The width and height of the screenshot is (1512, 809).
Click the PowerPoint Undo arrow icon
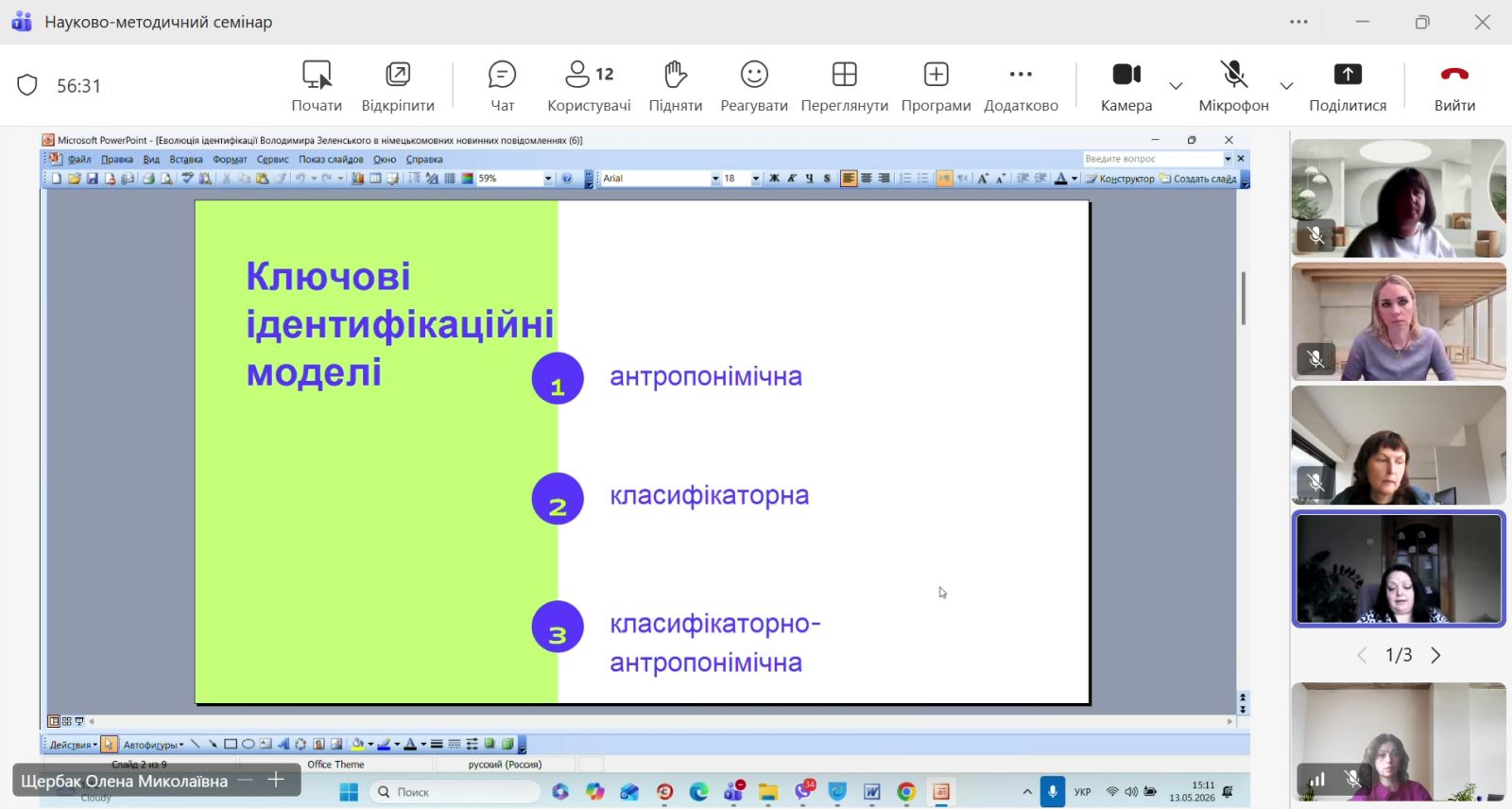[x=300, y=179]
